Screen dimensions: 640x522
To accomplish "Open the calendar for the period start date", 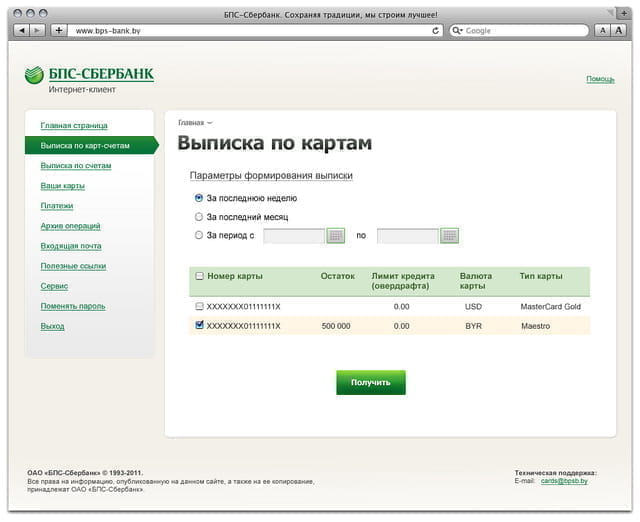I will [x=336, y=235].
